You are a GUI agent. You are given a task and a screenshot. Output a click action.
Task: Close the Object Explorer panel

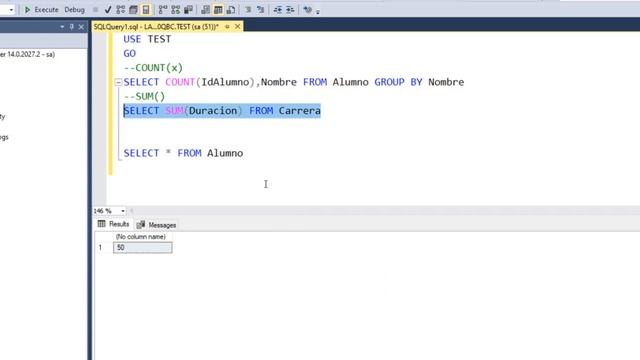[x=81, y=27]
